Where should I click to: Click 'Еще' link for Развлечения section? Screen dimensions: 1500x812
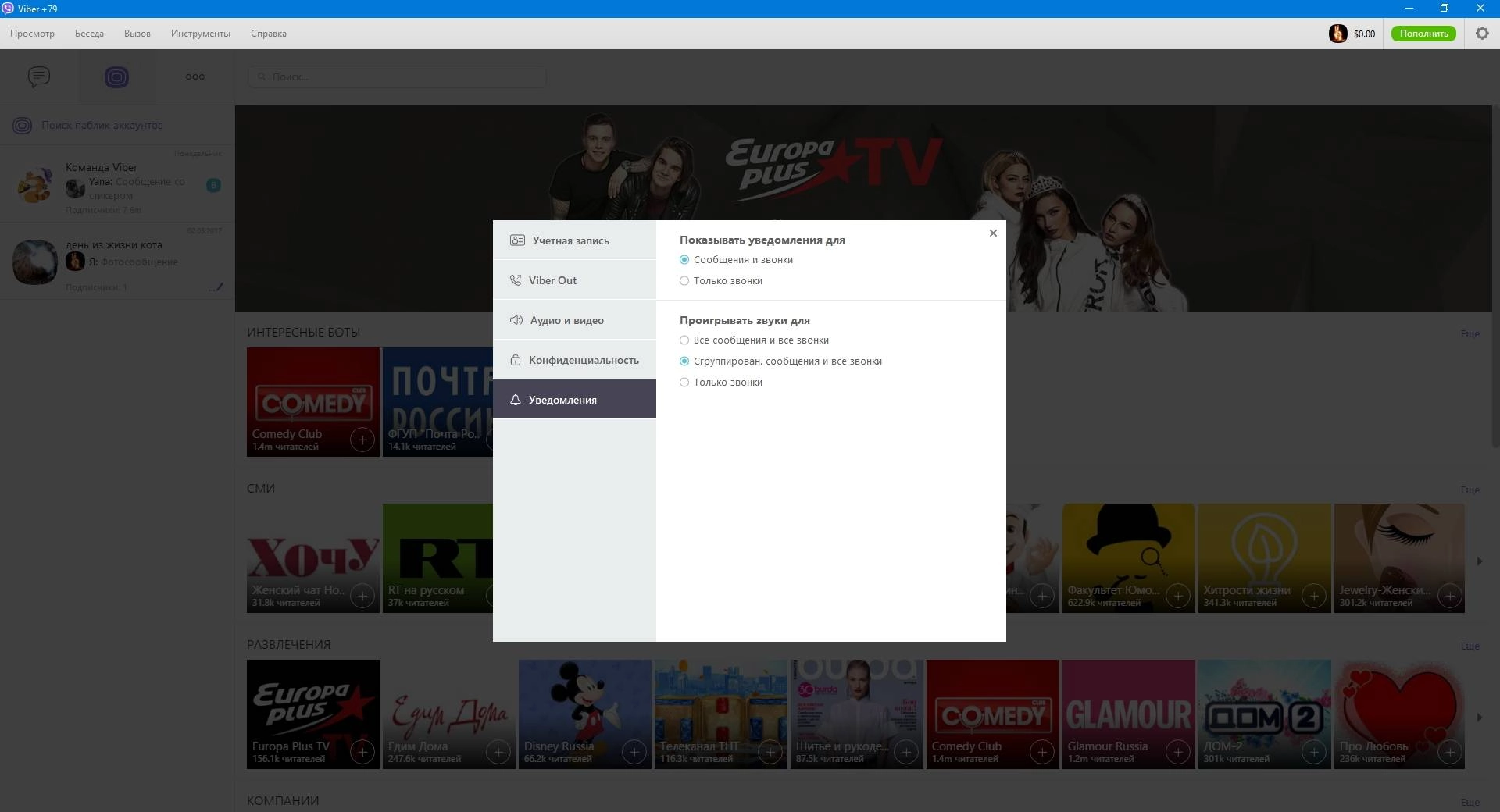tap(1470, 646)
